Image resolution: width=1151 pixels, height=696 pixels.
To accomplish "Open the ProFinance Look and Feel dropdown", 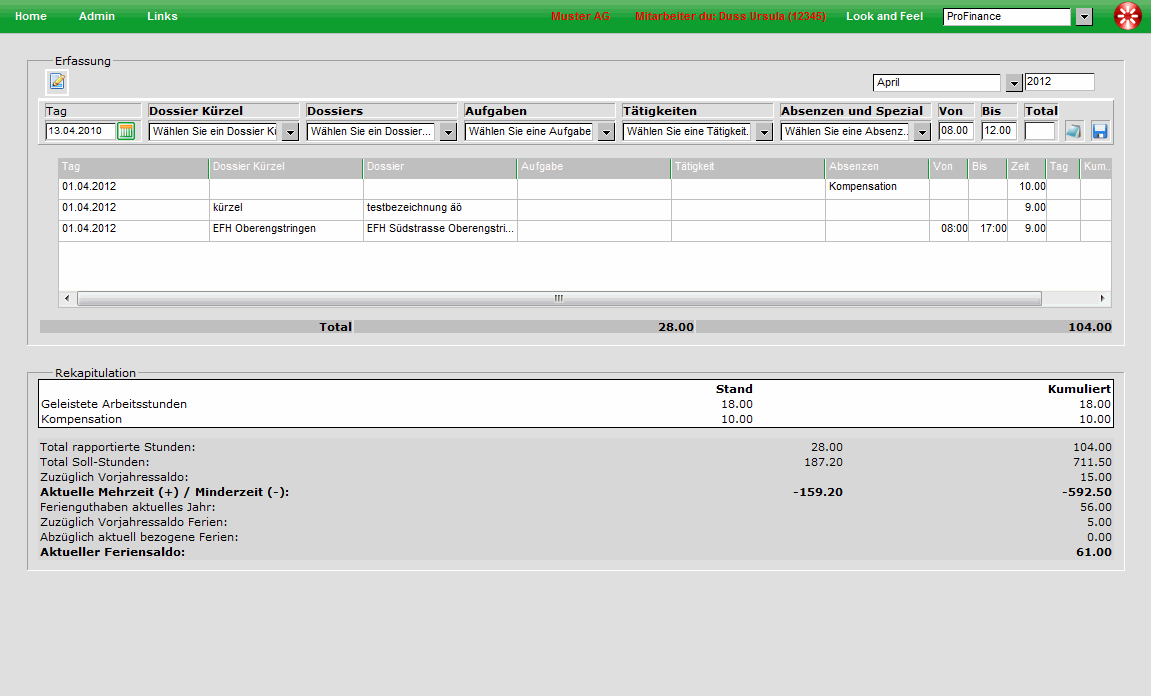I will point(1084,17).
